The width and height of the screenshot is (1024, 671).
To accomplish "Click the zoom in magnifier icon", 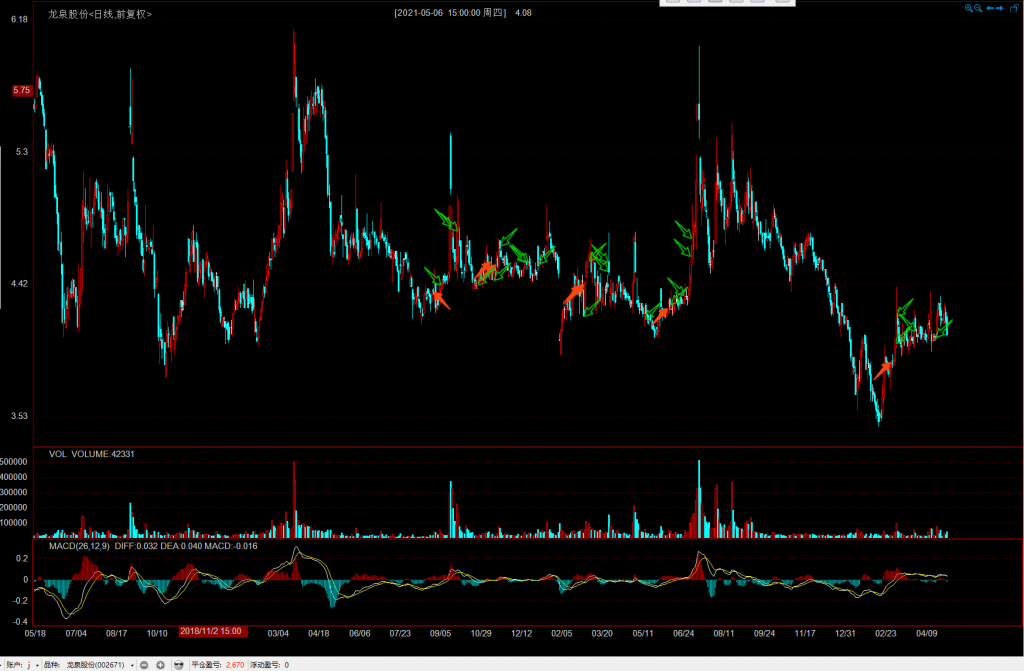I will click(x=968, y=8).
